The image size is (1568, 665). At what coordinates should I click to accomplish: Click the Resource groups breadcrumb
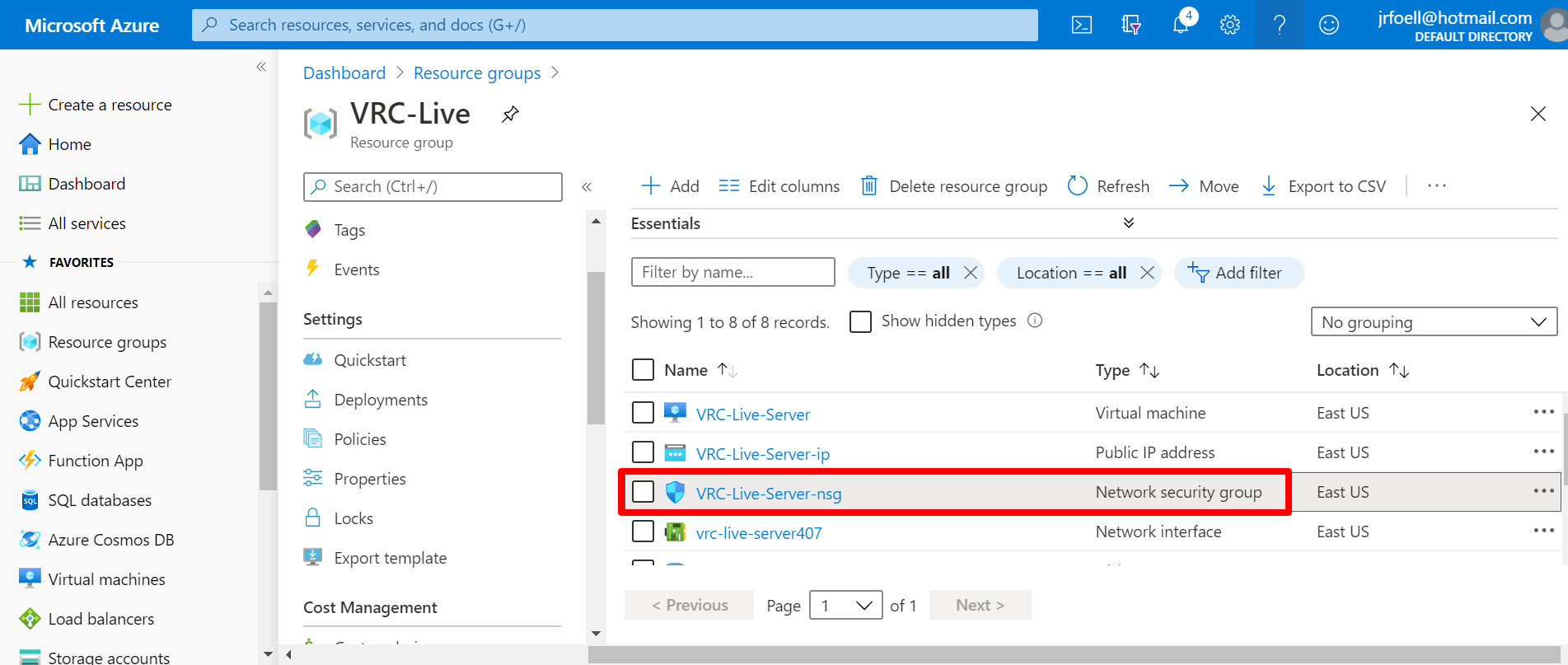point(477,73)
